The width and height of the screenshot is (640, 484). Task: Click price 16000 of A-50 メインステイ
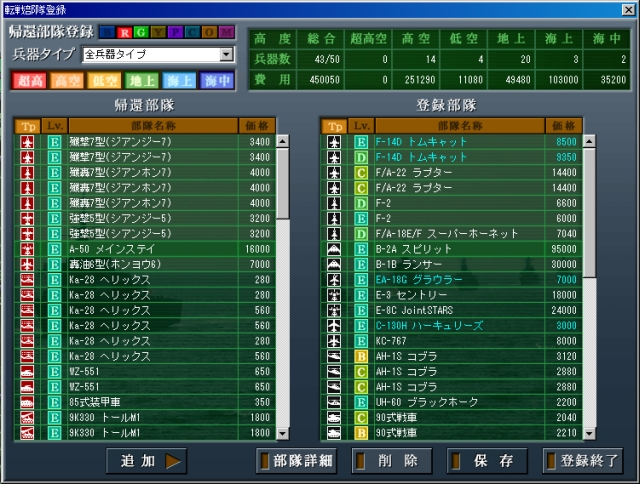(x=257, y=249)
